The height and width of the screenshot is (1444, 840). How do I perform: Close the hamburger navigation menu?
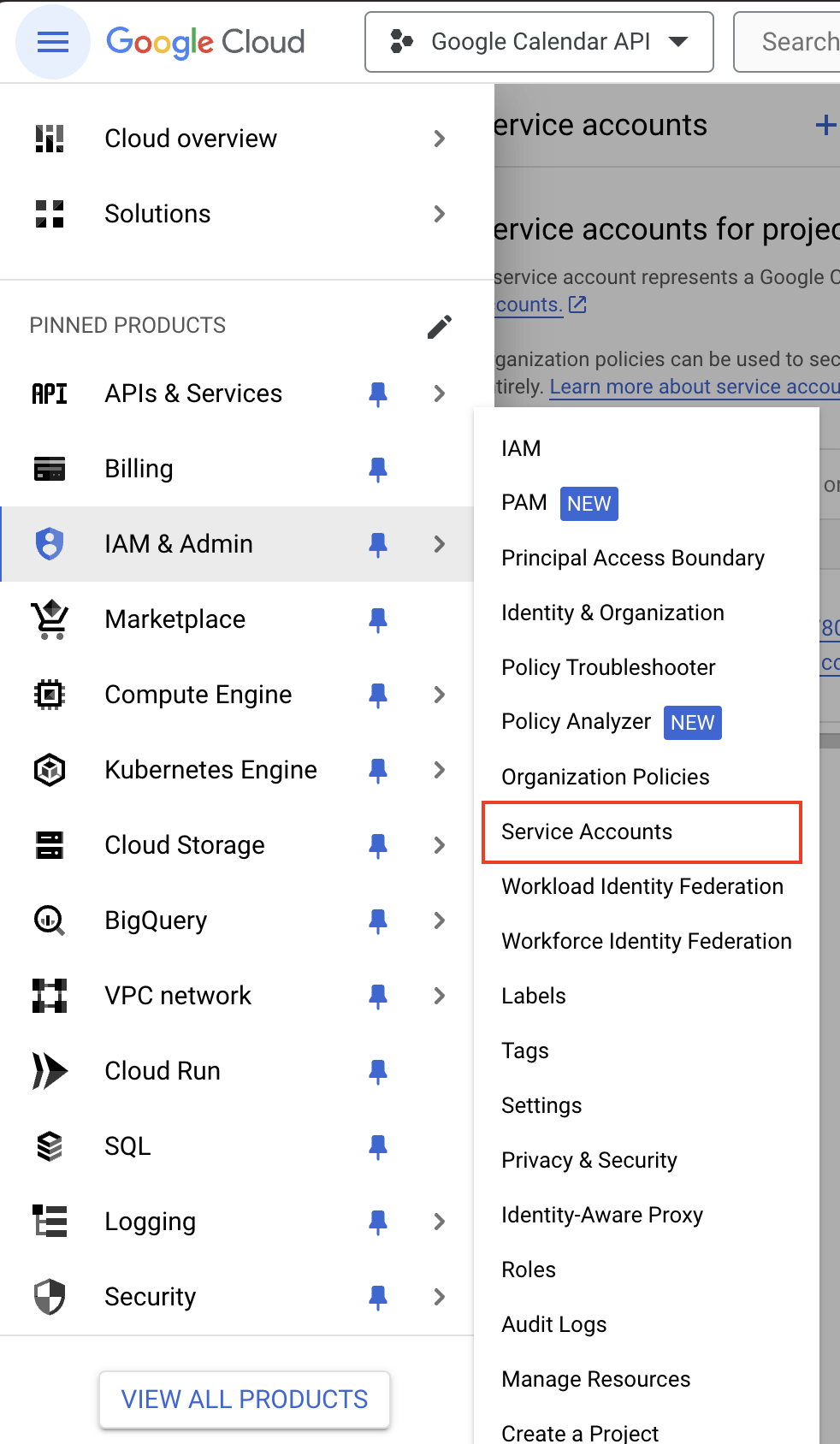pos(53,42)
